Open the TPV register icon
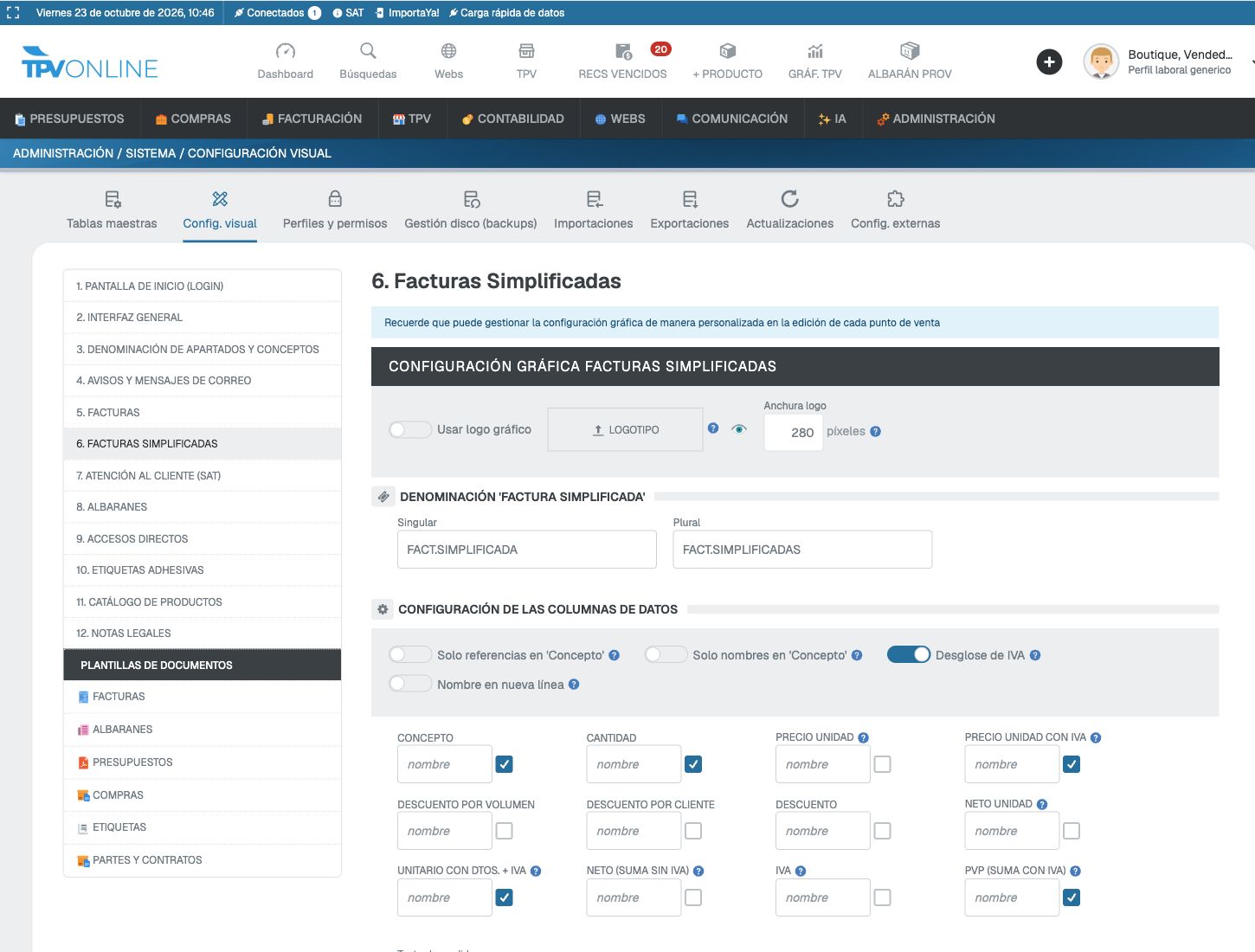Screen dimensions: 1255x952 (x=526, y=51)
